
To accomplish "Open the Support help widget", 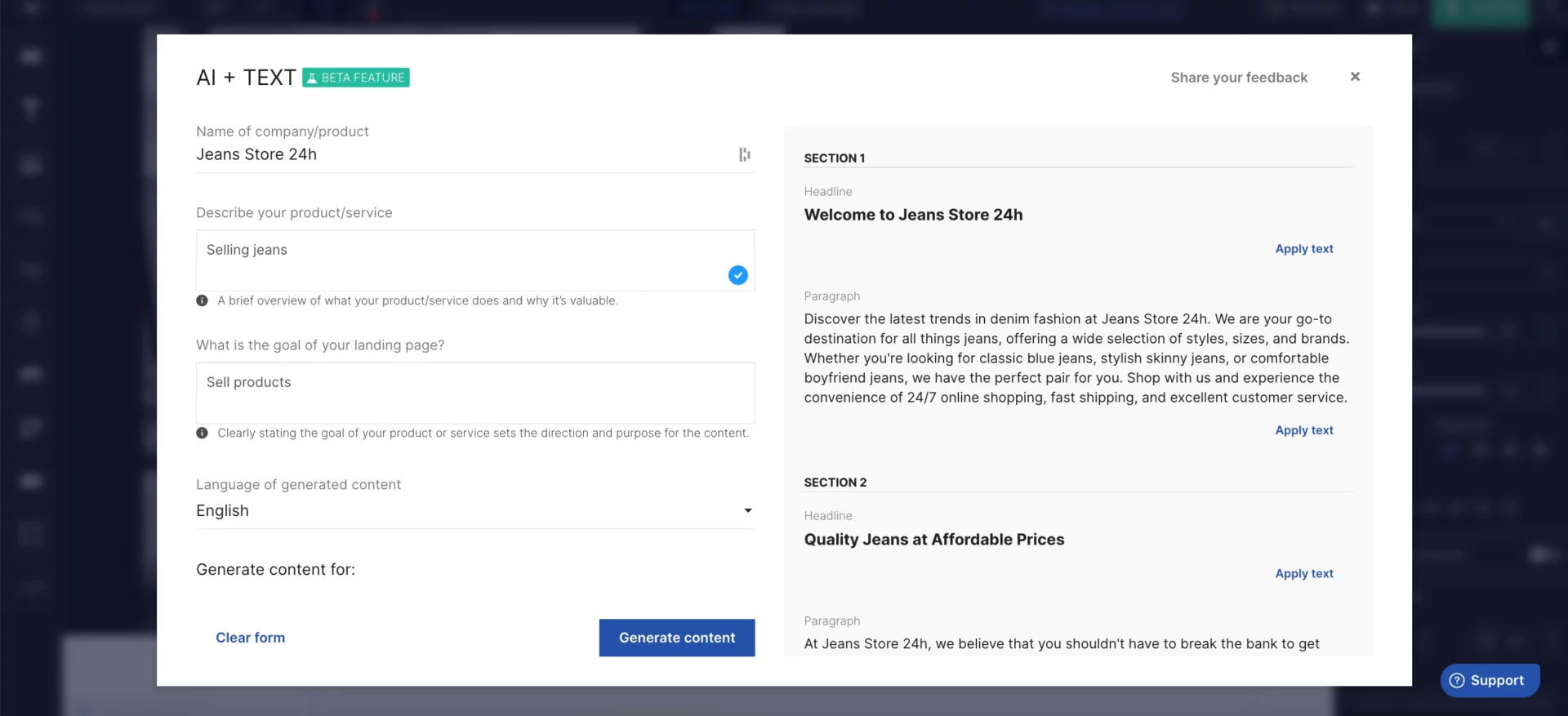I will (x=1489, y=680).
